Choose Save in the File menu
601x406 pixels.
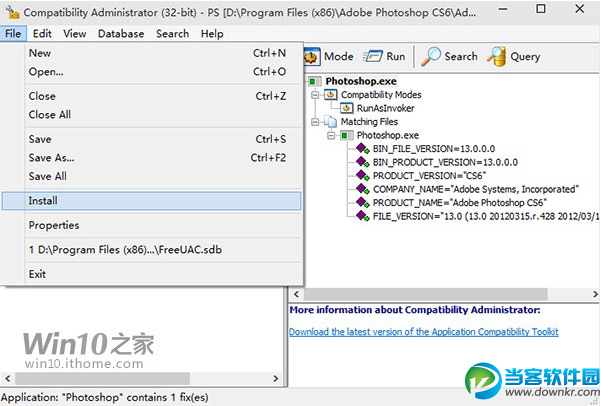[151, 139]
